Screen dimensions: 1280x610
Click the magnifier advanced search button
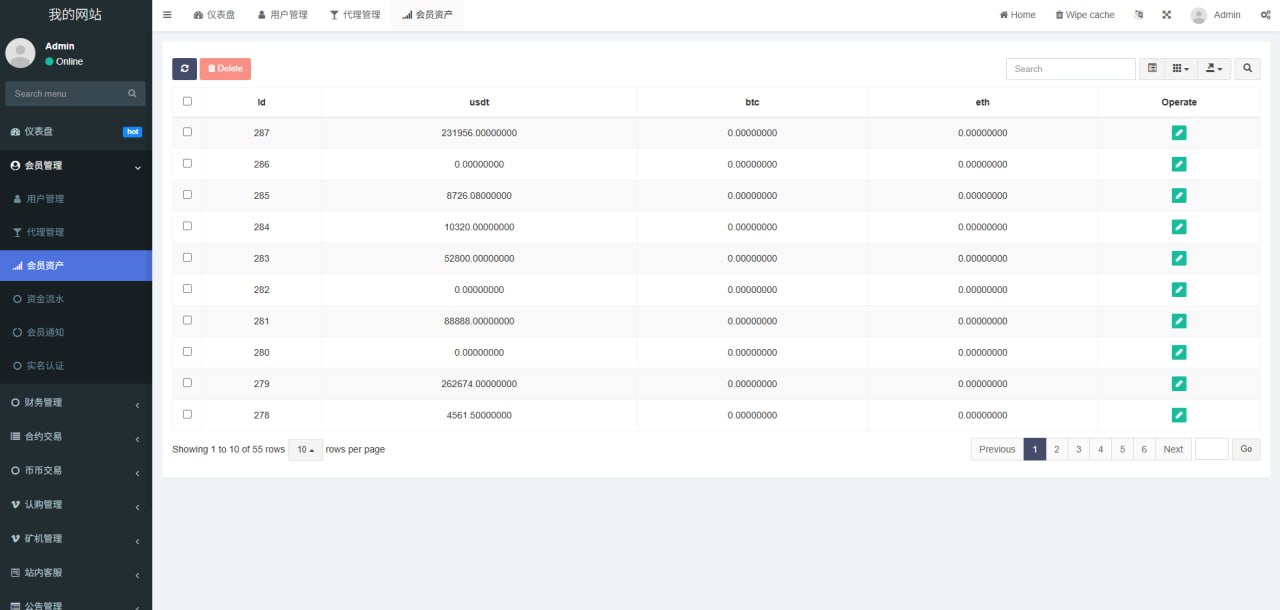(1247, 69)
